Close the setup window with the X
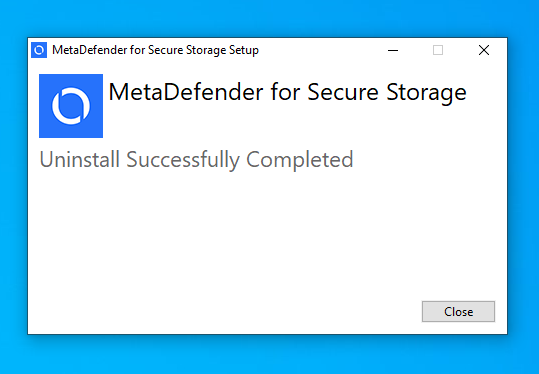Image resolution: width=539 pixels, height=374 pixels. [484, 50]
